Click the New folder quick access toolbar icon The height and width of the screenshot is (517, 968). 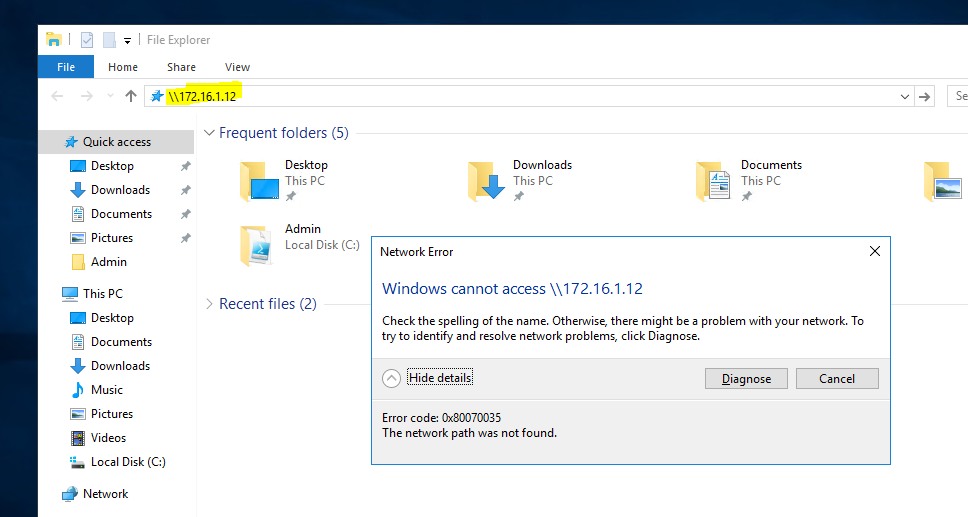point(109,40)
